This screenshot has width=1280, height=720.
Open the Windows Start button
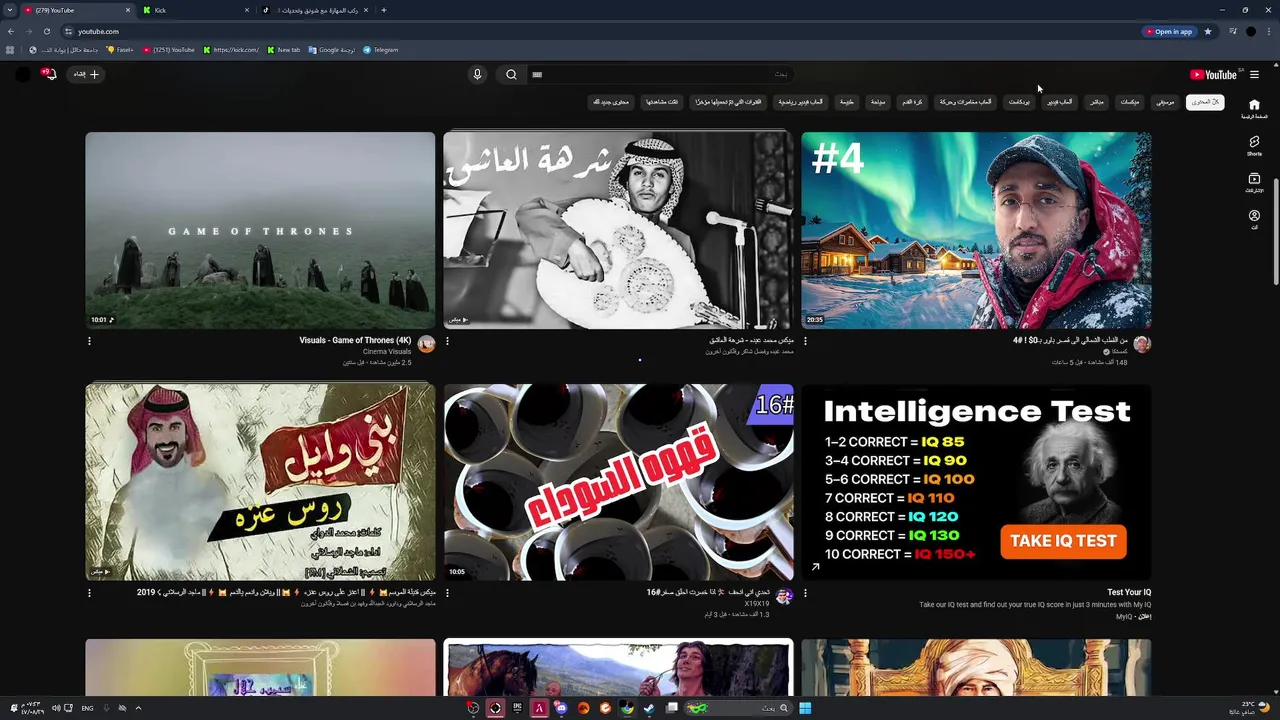tap(805, 708)
